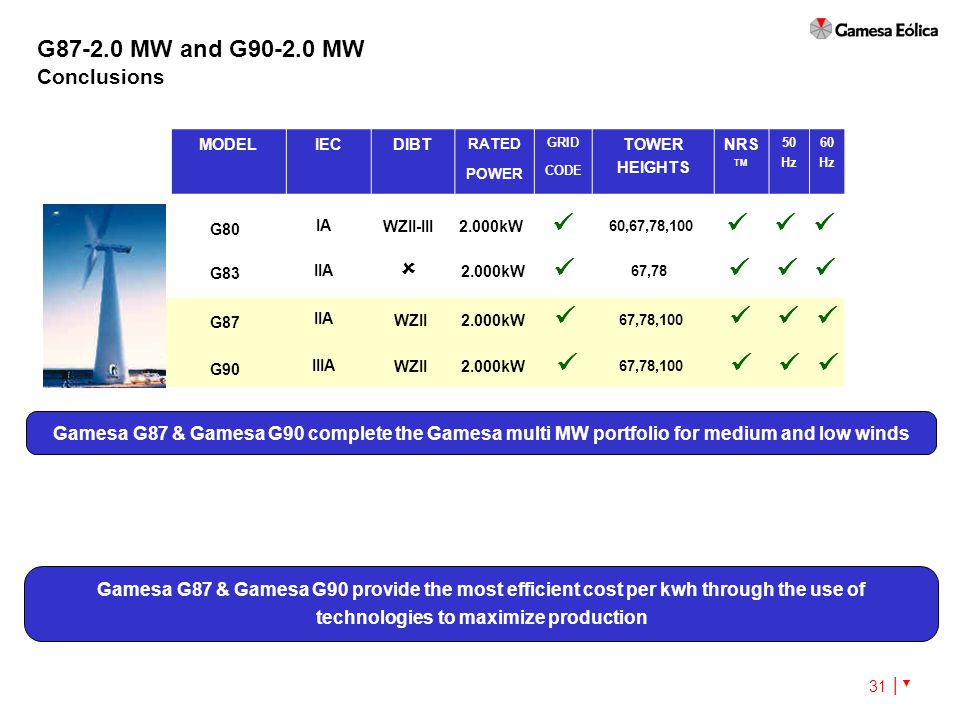
Task: Click 67,78,100 in the G90 row
Action: pos(651,366)
